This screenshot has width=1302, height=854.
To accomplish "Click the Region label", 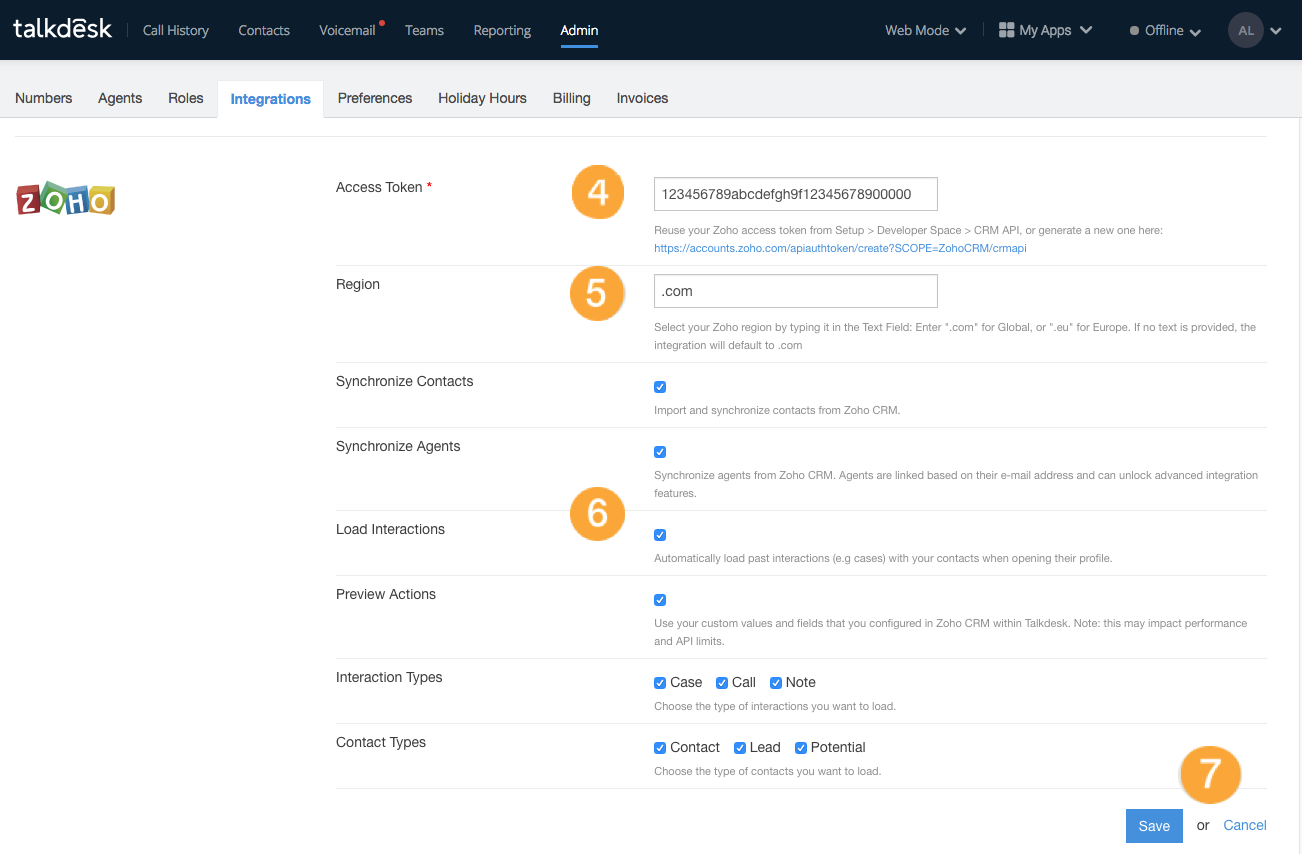I will point(358,284).
